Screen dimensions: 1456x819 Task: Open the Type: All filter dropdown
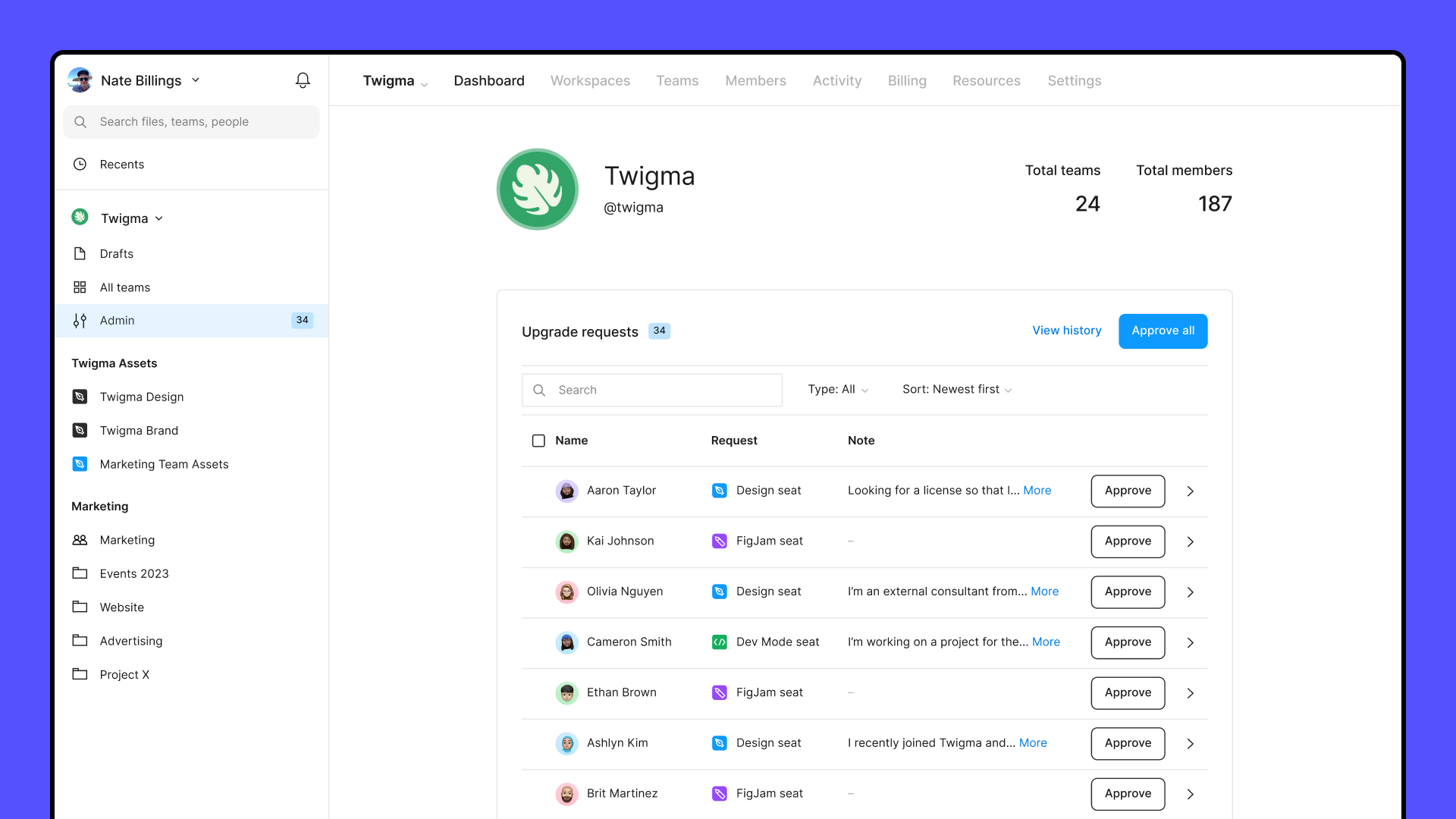point(837,389)
